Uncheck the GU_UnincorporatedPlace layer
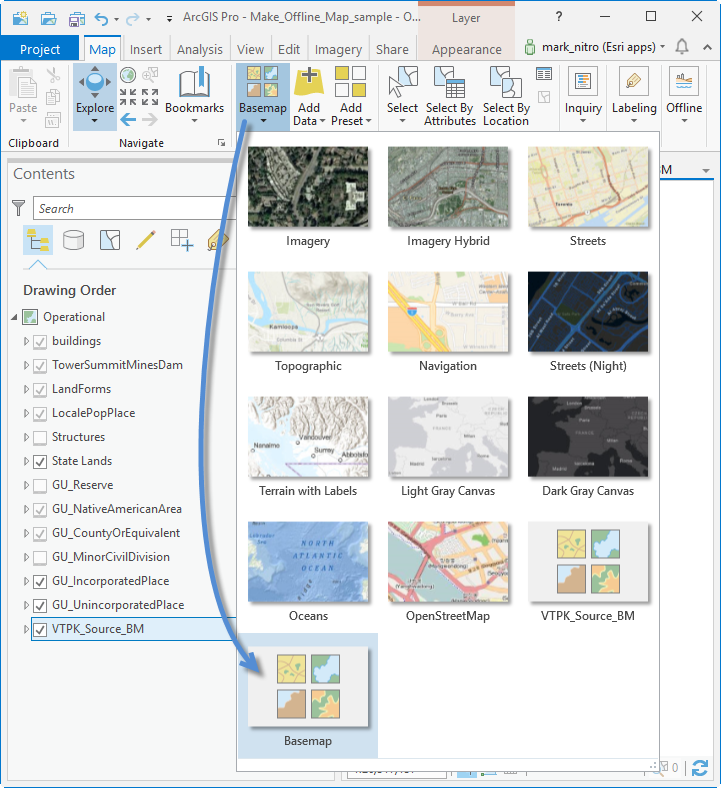Viewport: 721px width, 788px height. [x=40, y=606]
